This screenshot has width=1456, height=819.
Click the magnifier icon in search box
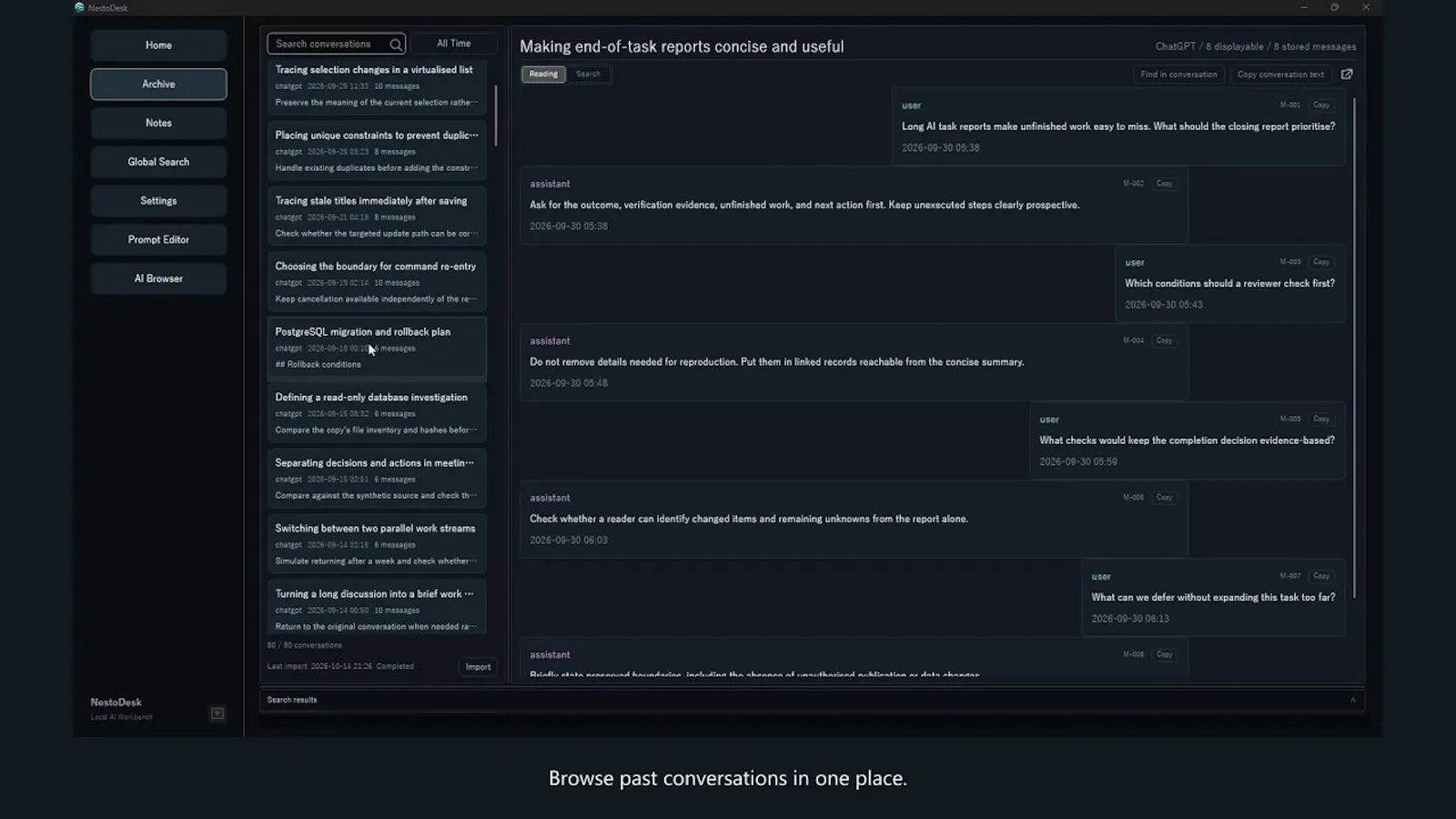[396, 44]
